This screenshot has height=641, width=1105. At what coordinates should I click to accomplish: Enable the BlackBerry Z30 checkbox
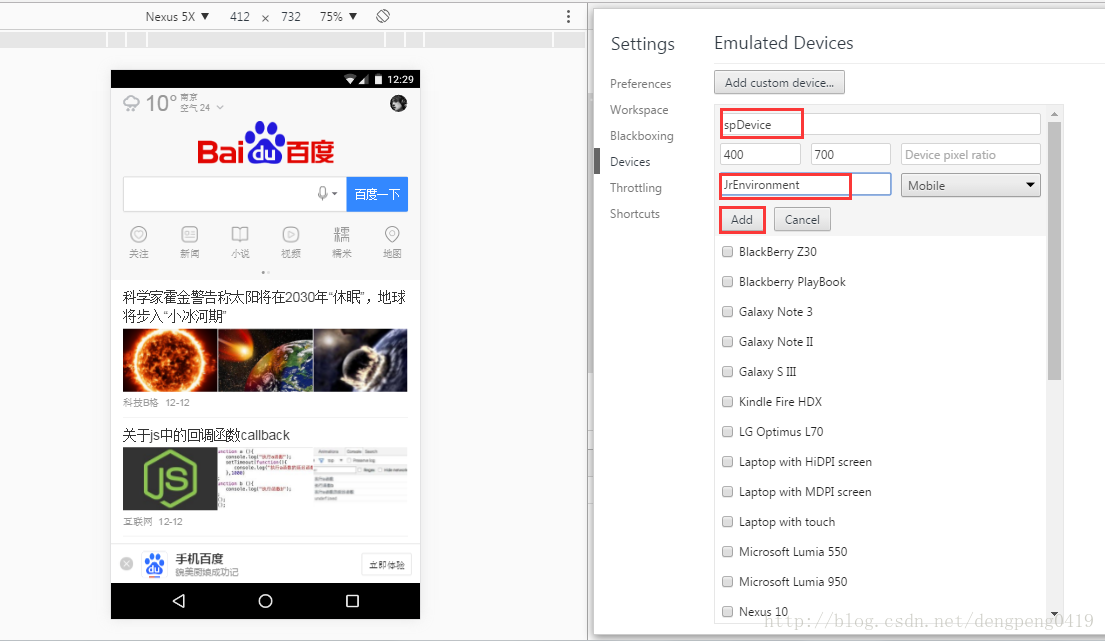(x=727, y=251)
